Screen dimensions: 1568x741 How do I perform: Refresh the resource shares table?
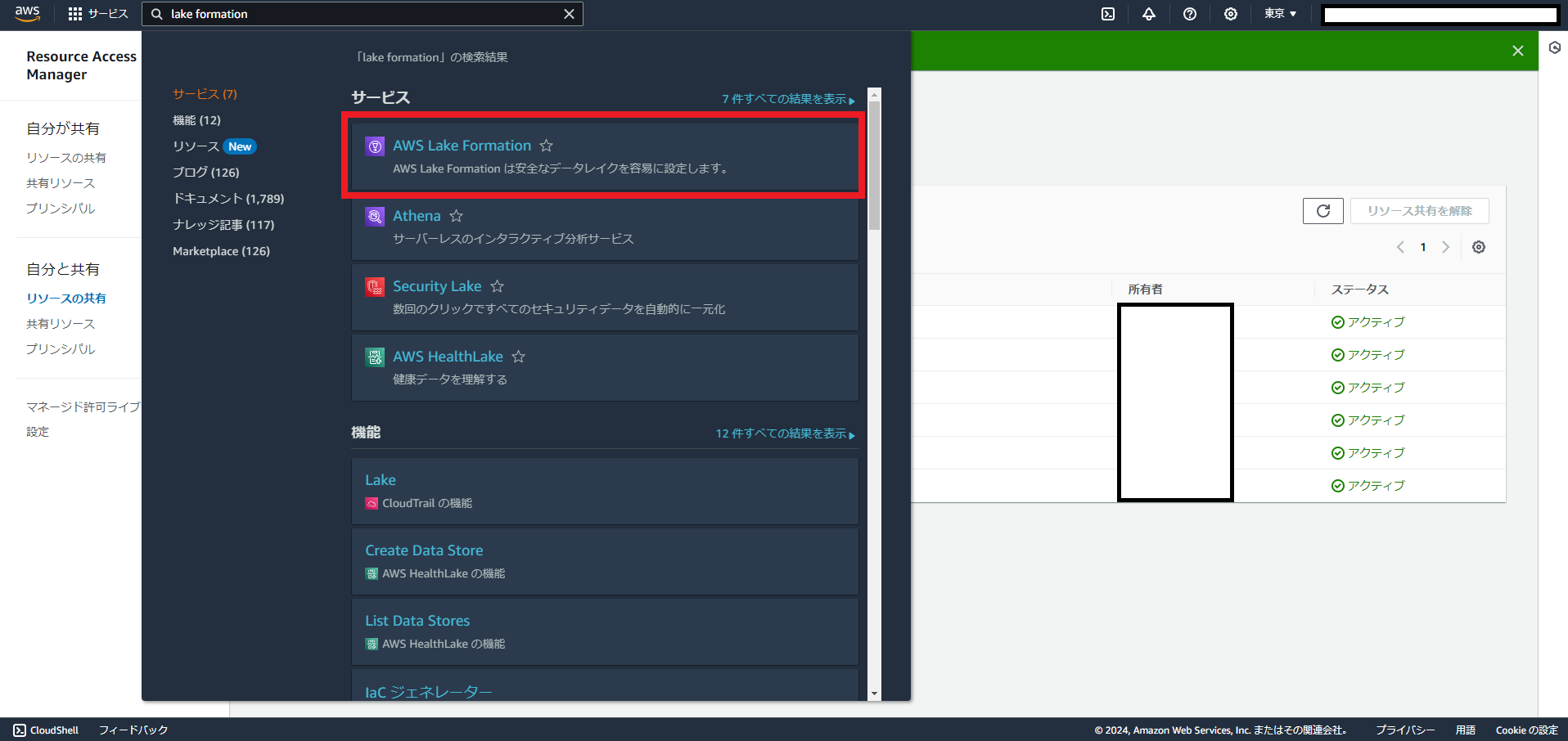click(x=1323, y=211)
